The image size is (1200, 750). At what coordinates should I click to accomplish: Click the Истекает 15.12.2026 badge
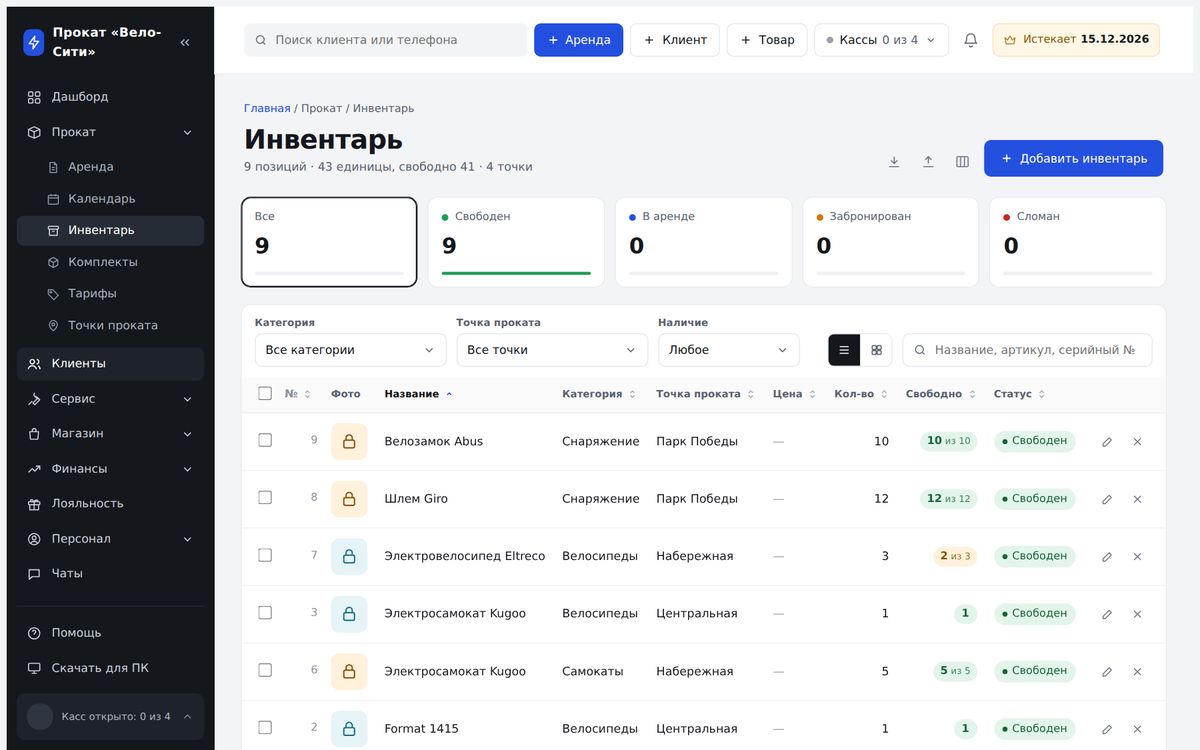pos(1076,40)
